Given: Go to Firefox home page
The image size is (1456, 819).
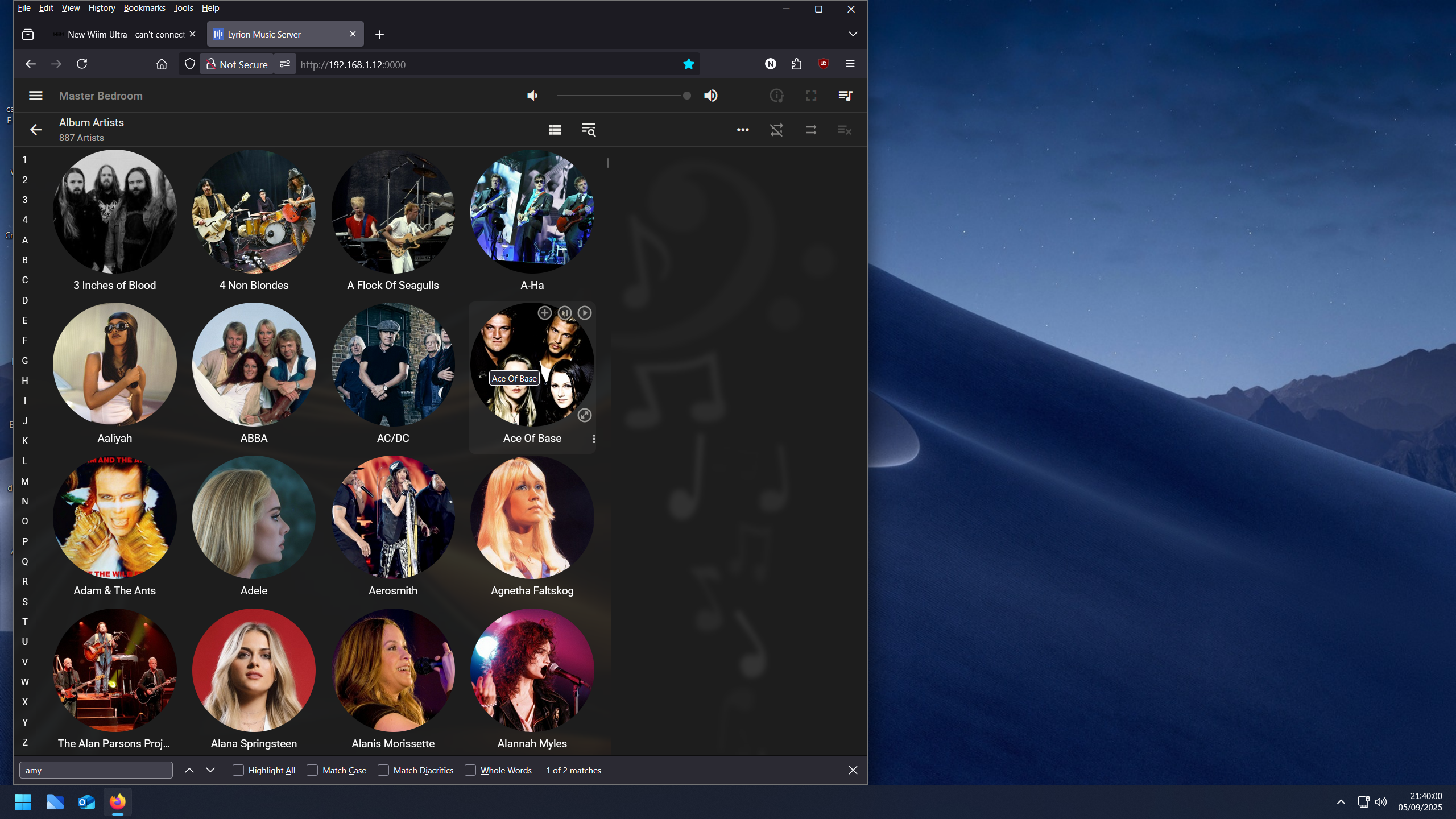Looking at the screenshot, I should click(x=162, y=64).
